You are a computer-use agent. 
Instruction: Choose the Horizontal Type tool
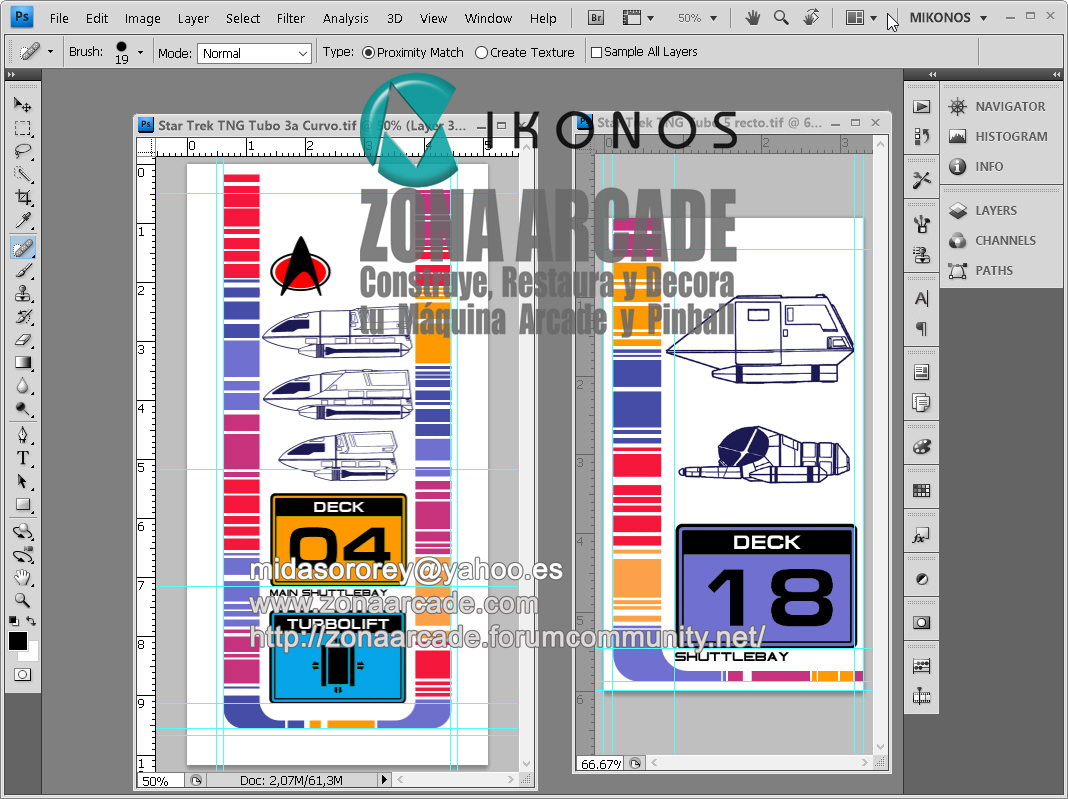(23, 458)
